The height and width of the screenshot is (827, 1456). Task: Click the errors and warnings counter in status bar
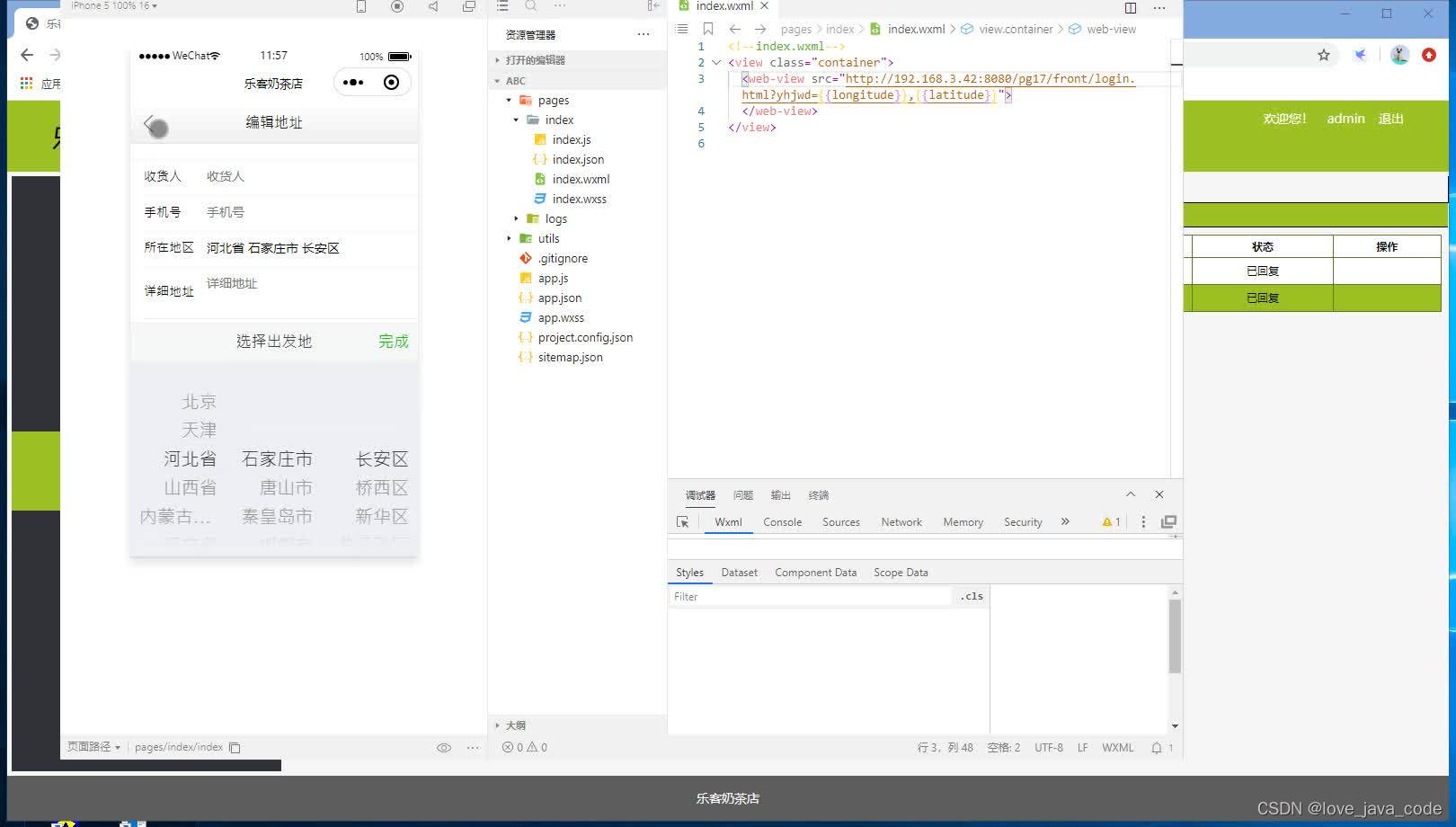point(525,748)
